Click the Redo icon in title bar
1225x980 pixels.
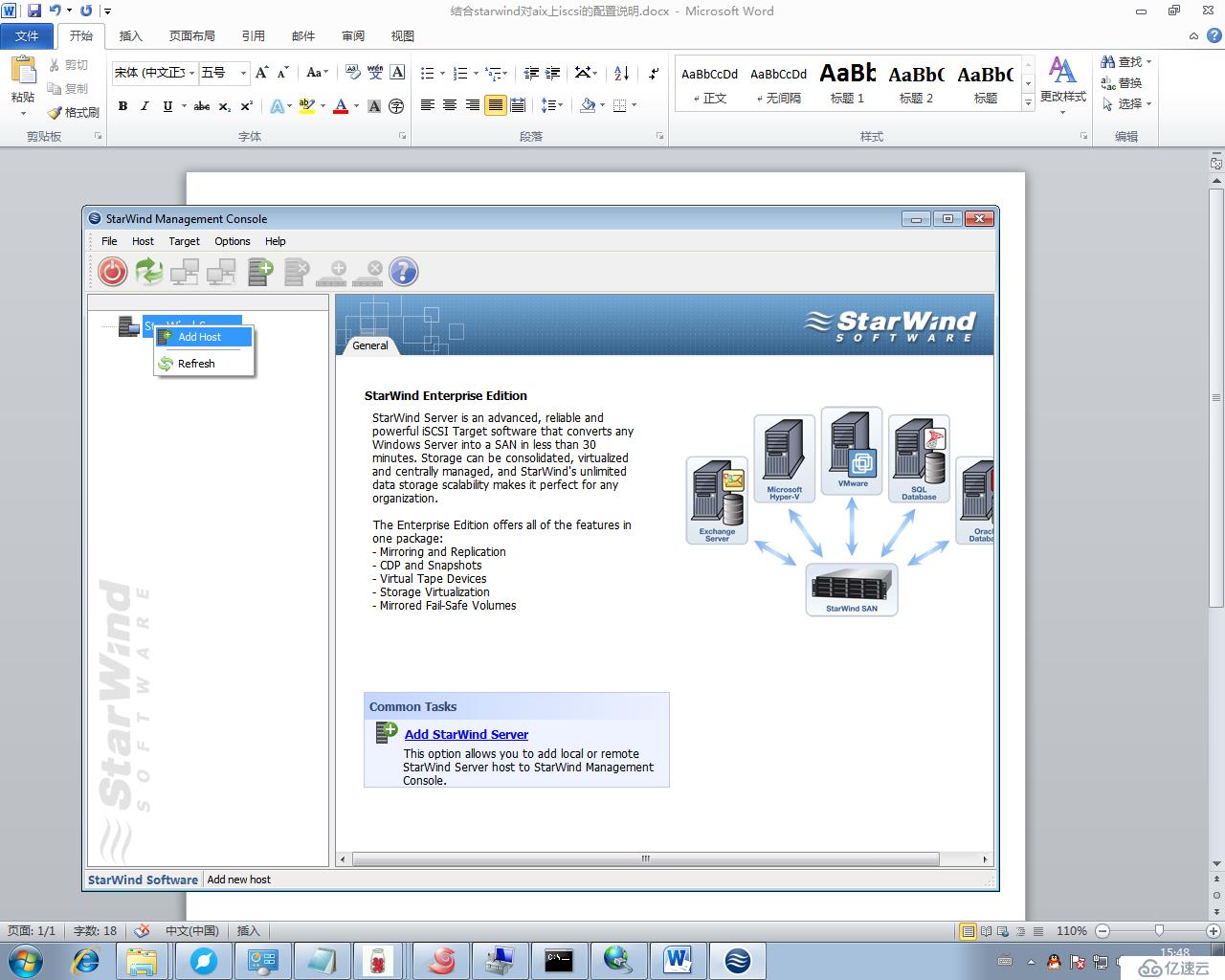click(86, 11)
